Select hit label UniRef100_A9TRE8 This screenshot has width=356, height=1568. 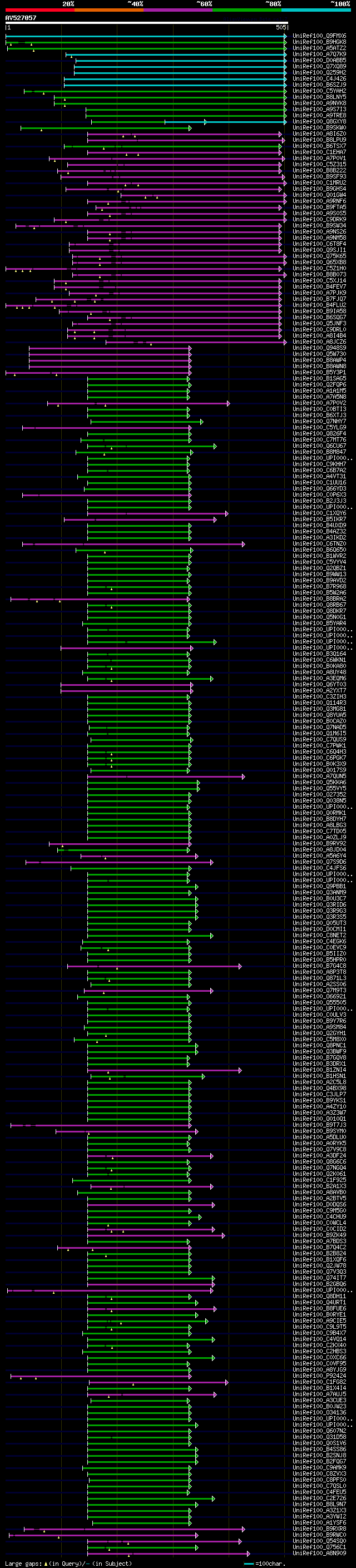(x=319, y=115)
